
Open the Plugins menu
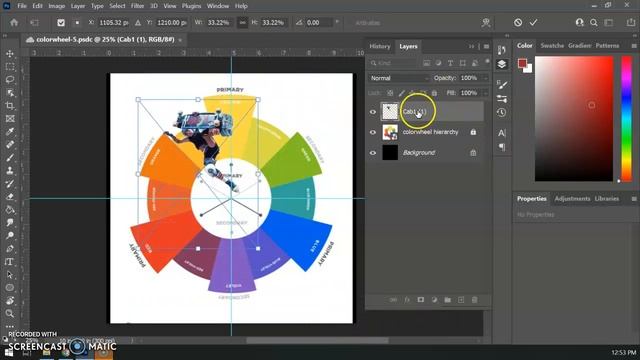(191, 6)
